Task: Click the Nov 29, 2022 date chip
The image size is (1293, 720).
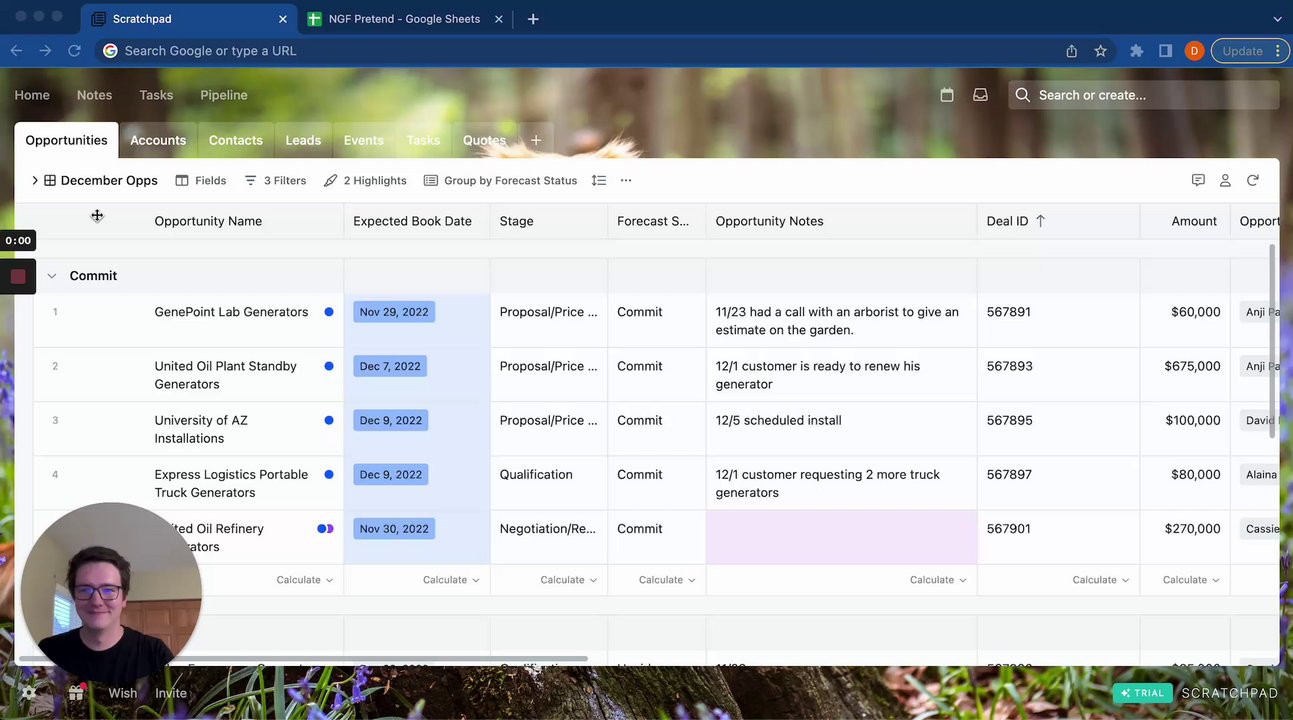Action: (x=394, y=312)
